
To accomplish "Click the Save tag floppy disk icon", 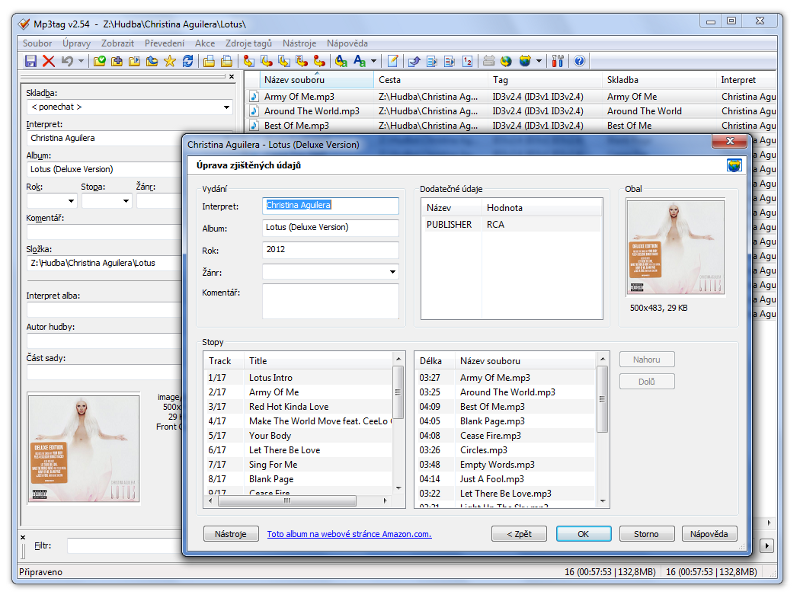I will pos(30,61).
